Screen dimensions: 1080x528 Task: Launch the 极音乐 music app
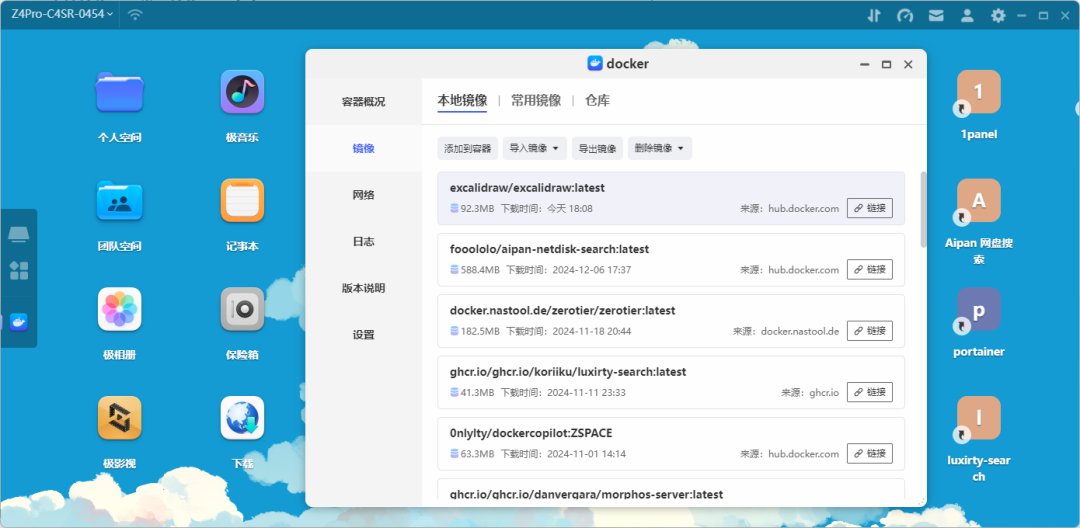coord(242,92)
